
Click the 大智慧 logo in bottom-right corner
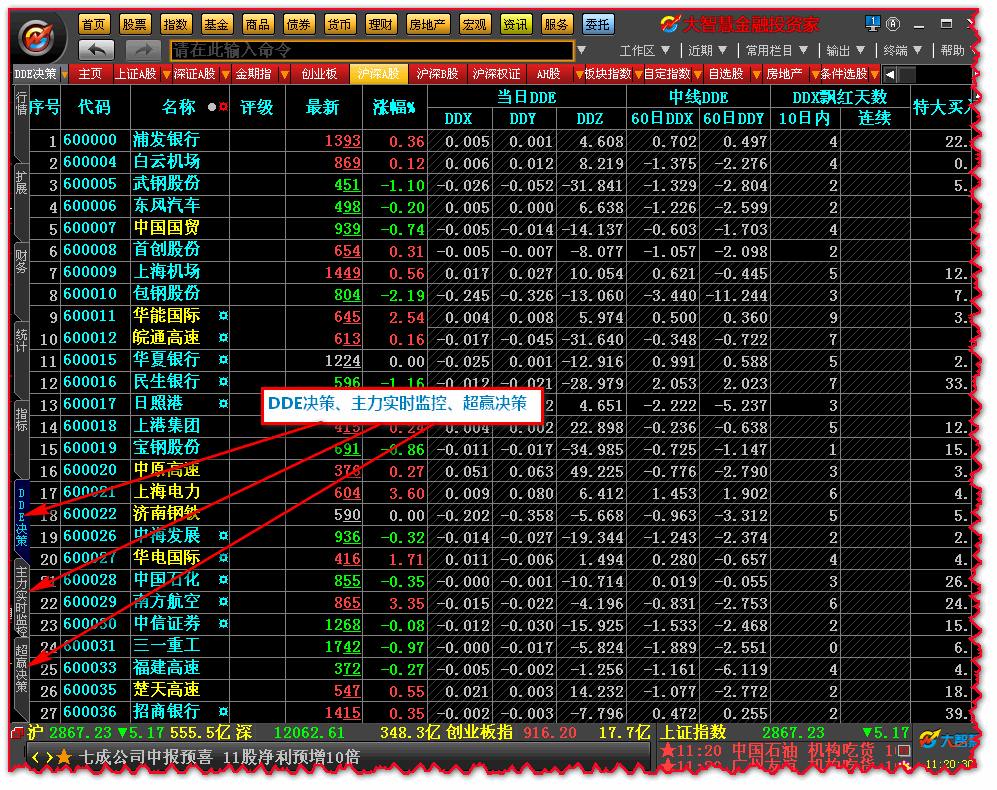945,740
